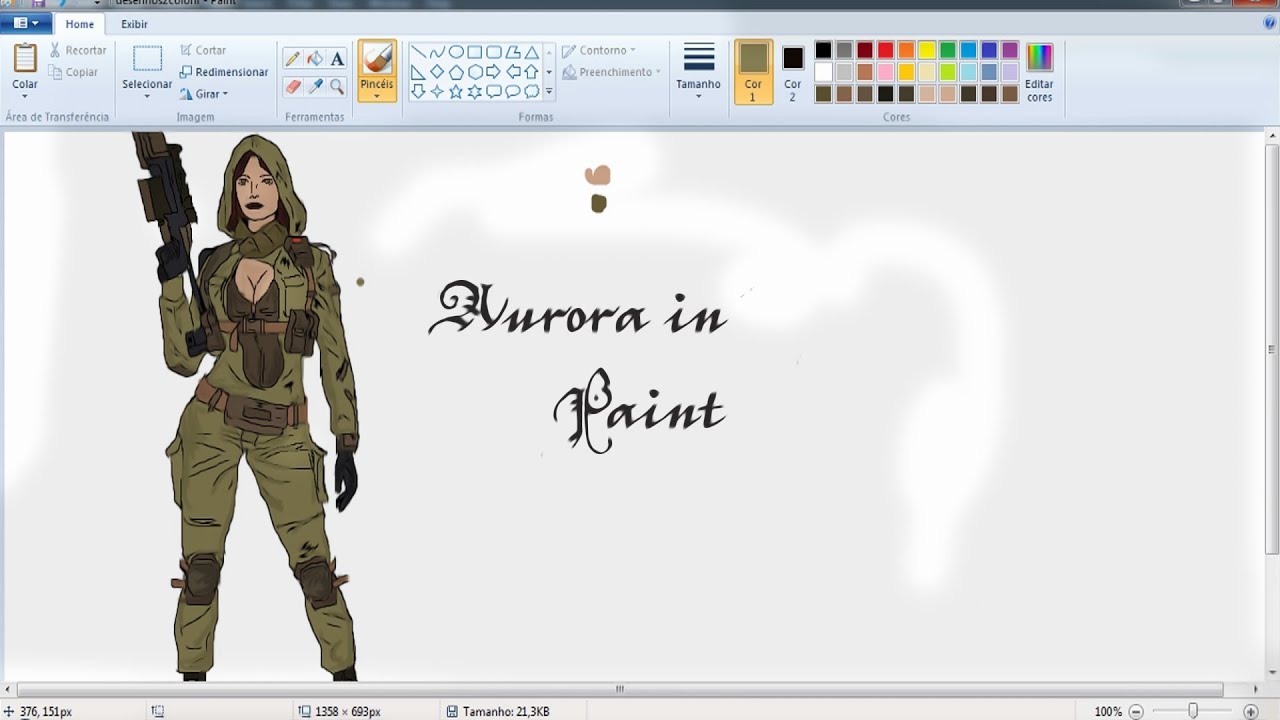Click the Selecionar rectangle selection icon

(x=147, y=58)
